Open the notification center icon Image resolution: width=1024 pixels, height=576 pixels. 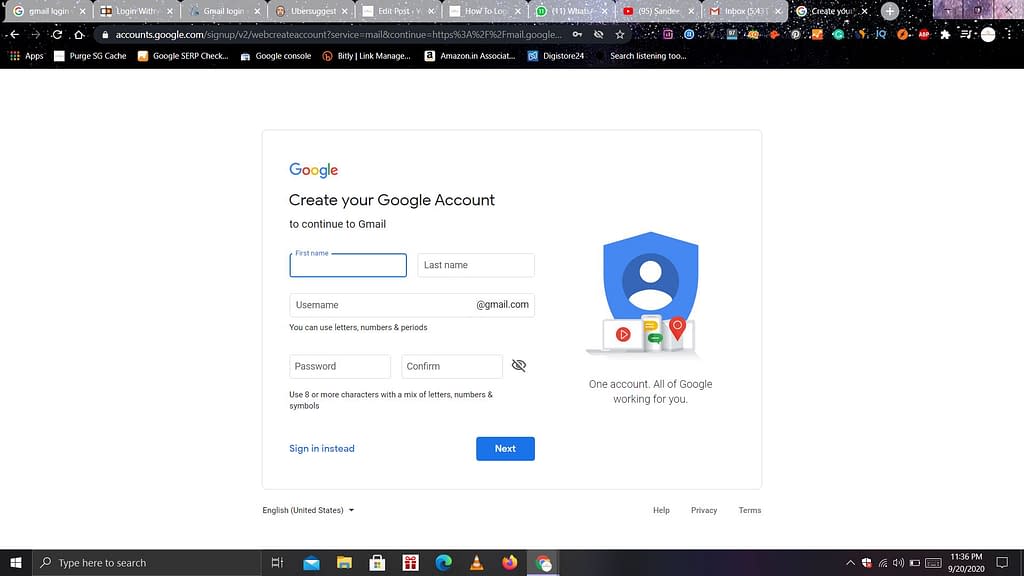point(1002,562)
